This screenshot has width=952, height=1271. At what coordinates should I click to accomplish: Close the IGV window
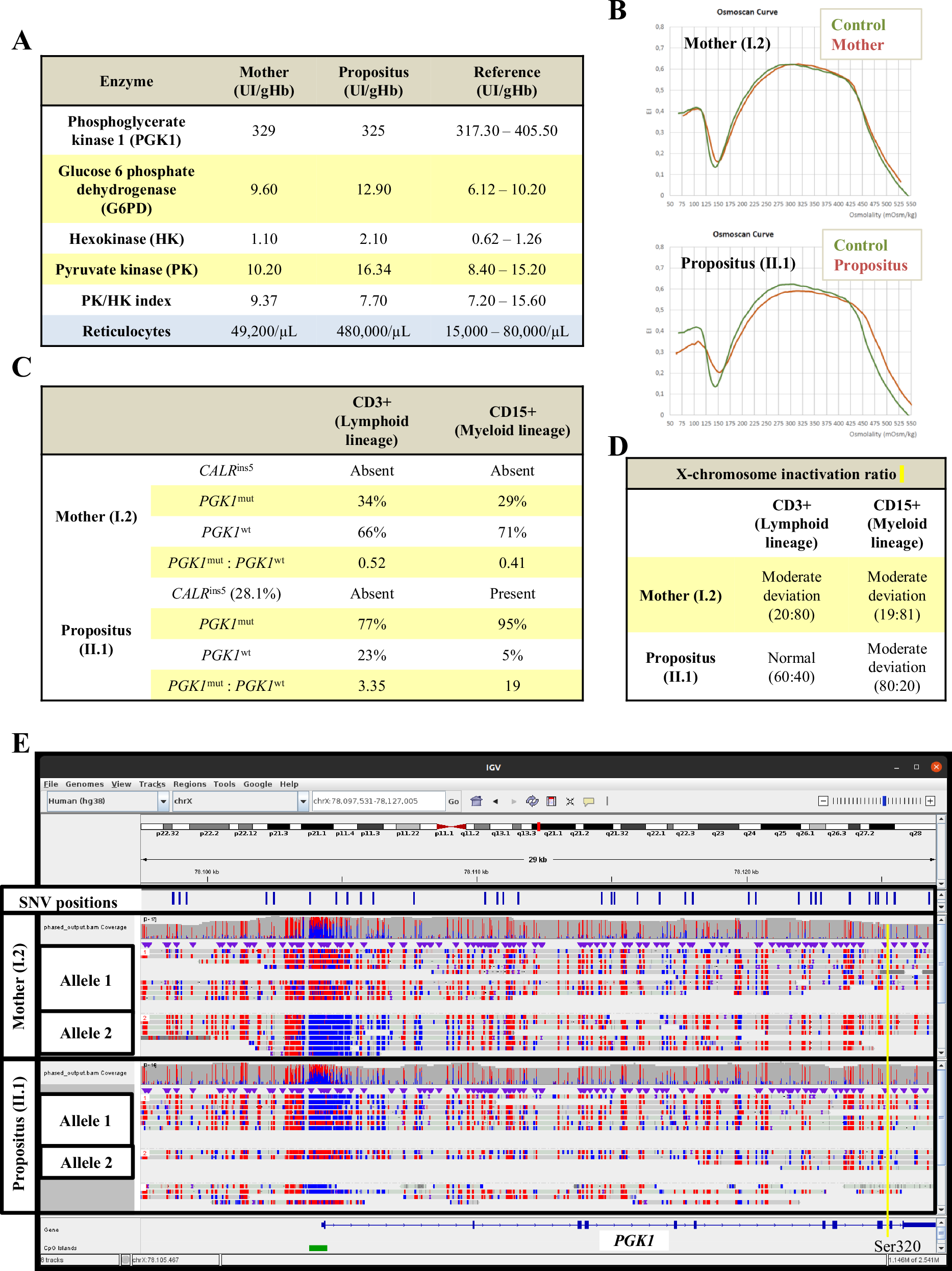pos(936,767)
